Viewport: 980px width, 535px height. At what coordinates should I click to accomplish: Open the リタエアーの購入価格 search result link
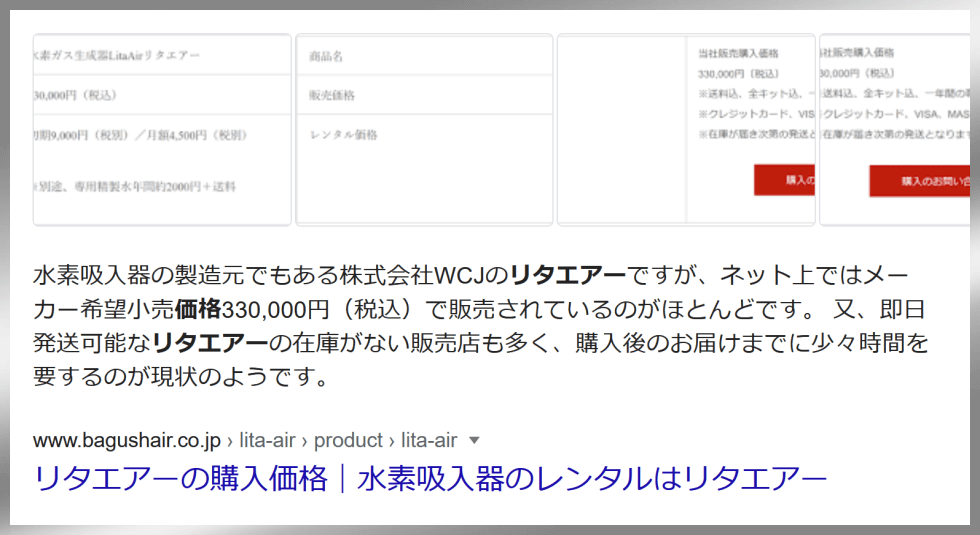click(x=429, y=479)
